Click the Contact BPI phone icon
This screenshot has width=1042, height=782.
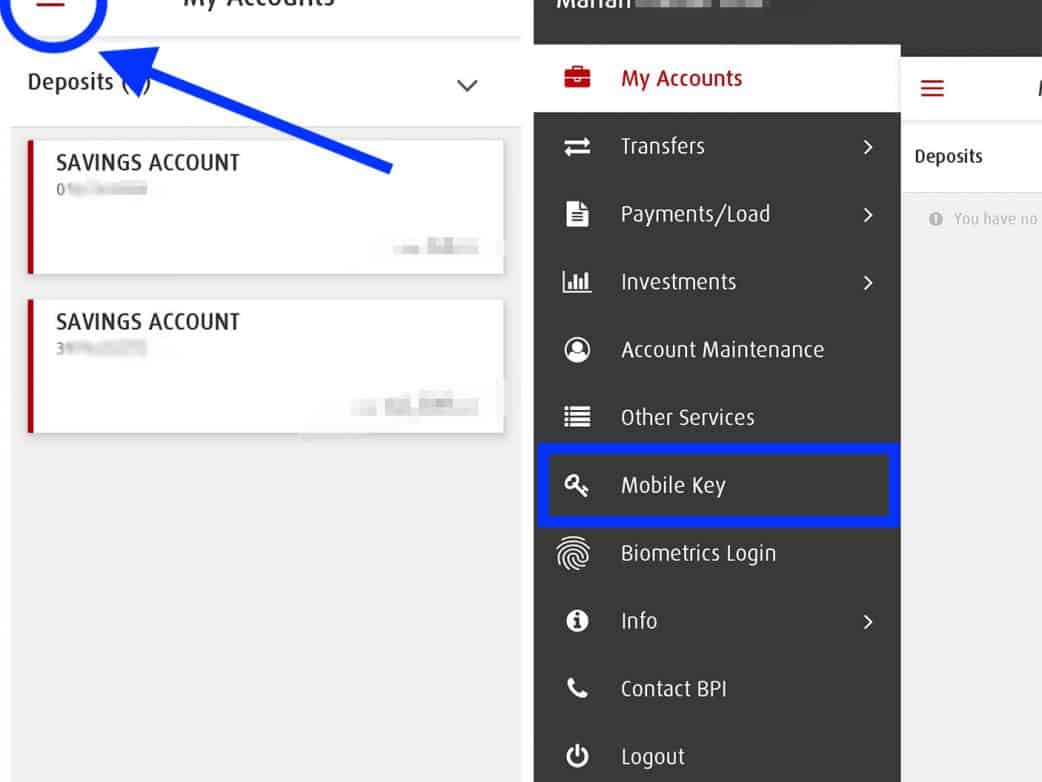pyautogui.click(x=577, y=689)
